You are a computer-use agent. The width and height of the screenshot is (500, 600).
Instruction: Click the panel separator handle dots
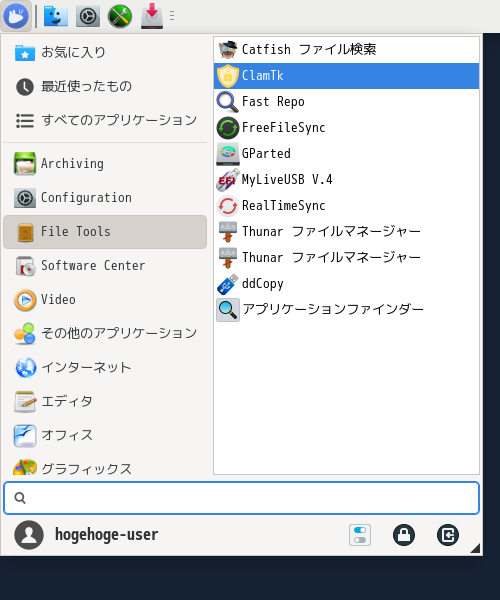[172, 16]
